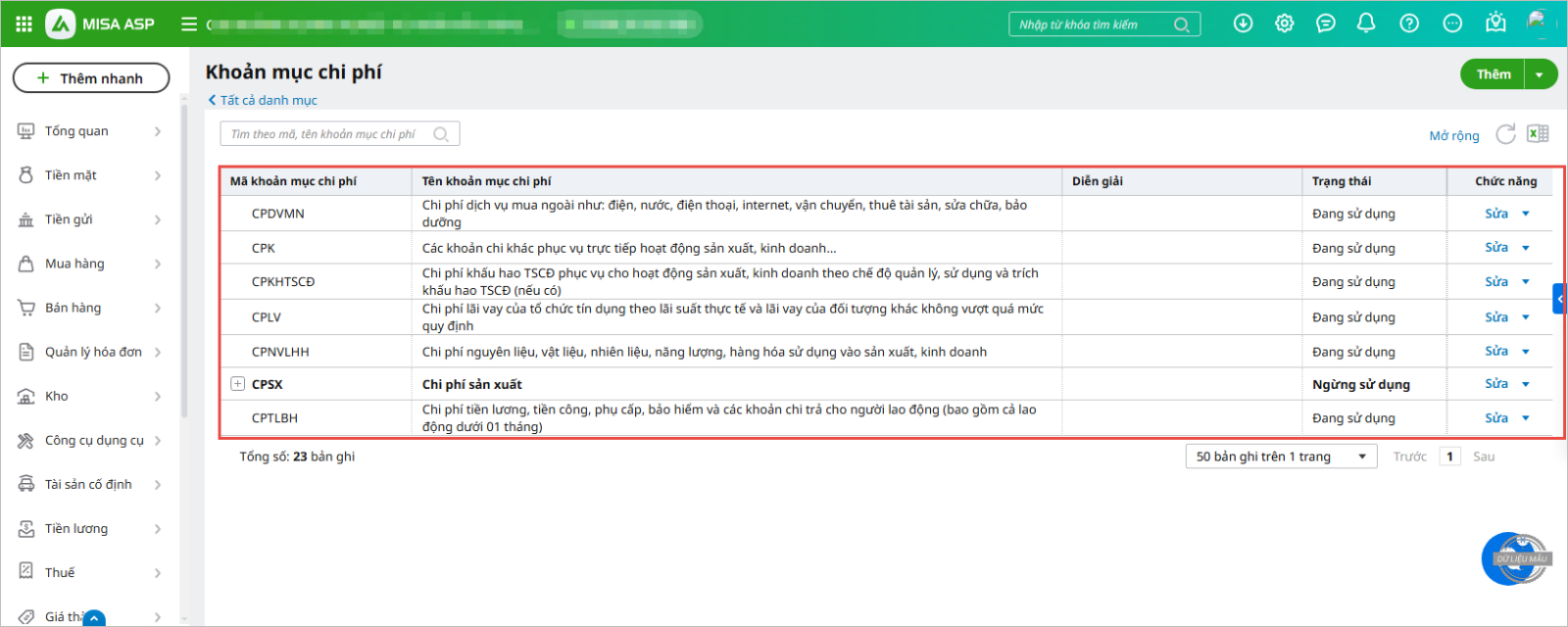Open the chat feedback icon
The width and height of the screenshot is (1568, 627).
coord(1325,24)
